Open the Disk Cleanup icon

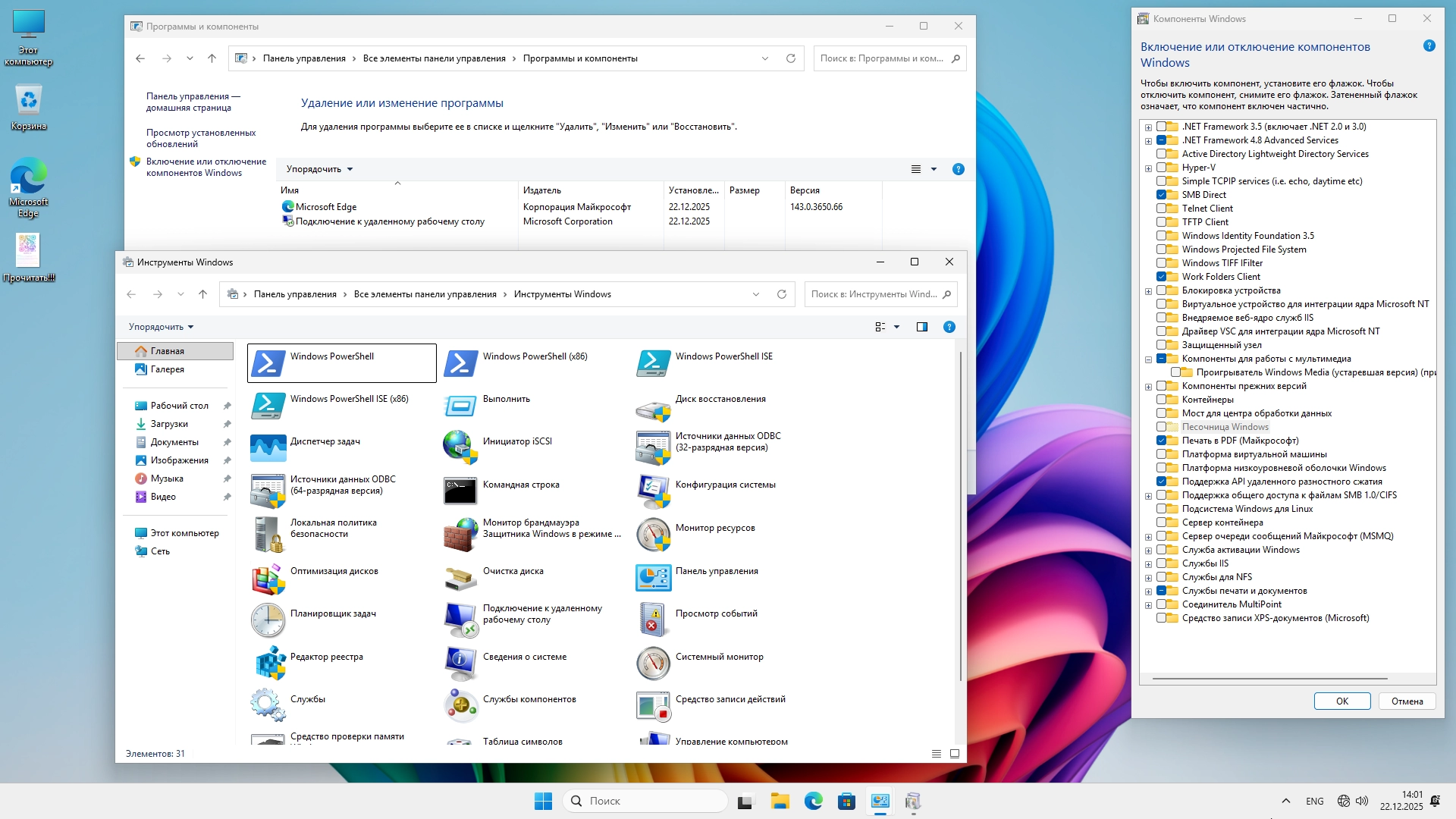(460, 577)
